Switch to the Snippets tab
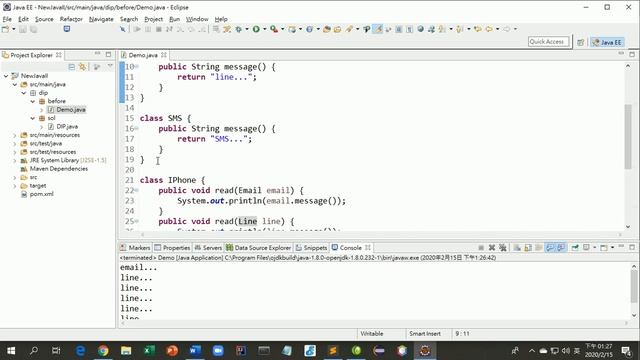This screenshot has height=360, width=640. tap(311, 248)
